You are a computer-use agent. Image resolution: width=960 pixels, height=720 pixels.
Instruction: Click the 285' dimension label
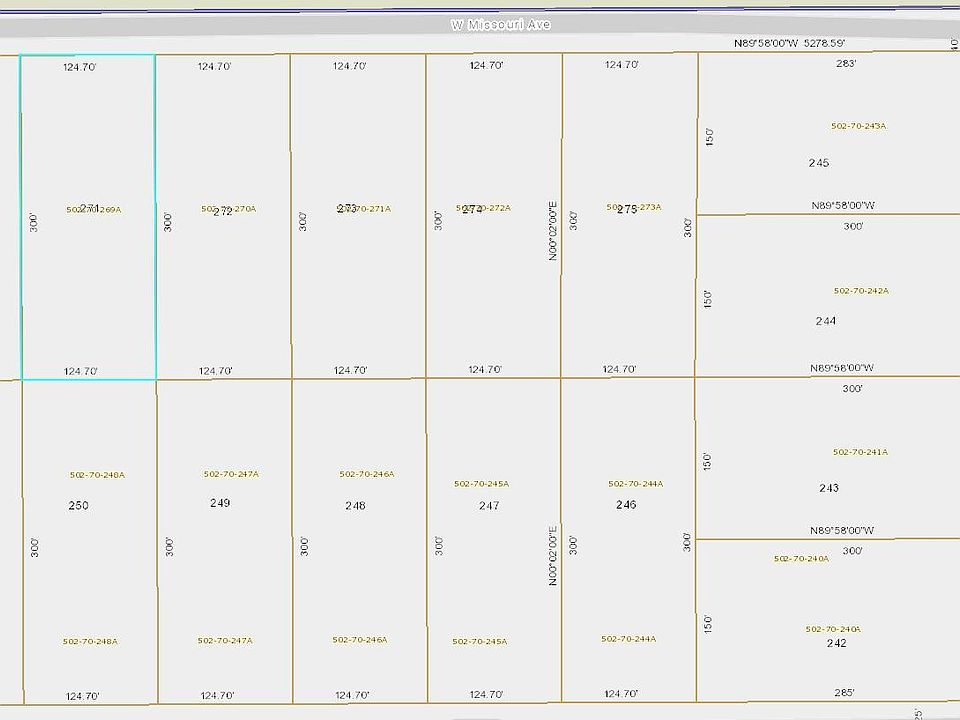[x=845, y=692]
